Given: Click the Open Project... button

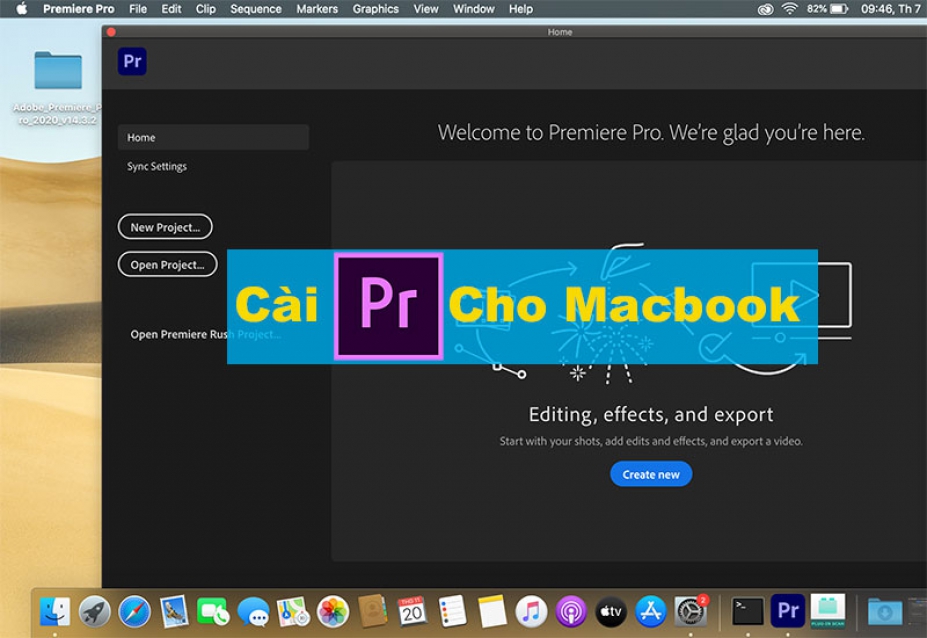Looking at the screenshot, I should click(x=167, y=264).
